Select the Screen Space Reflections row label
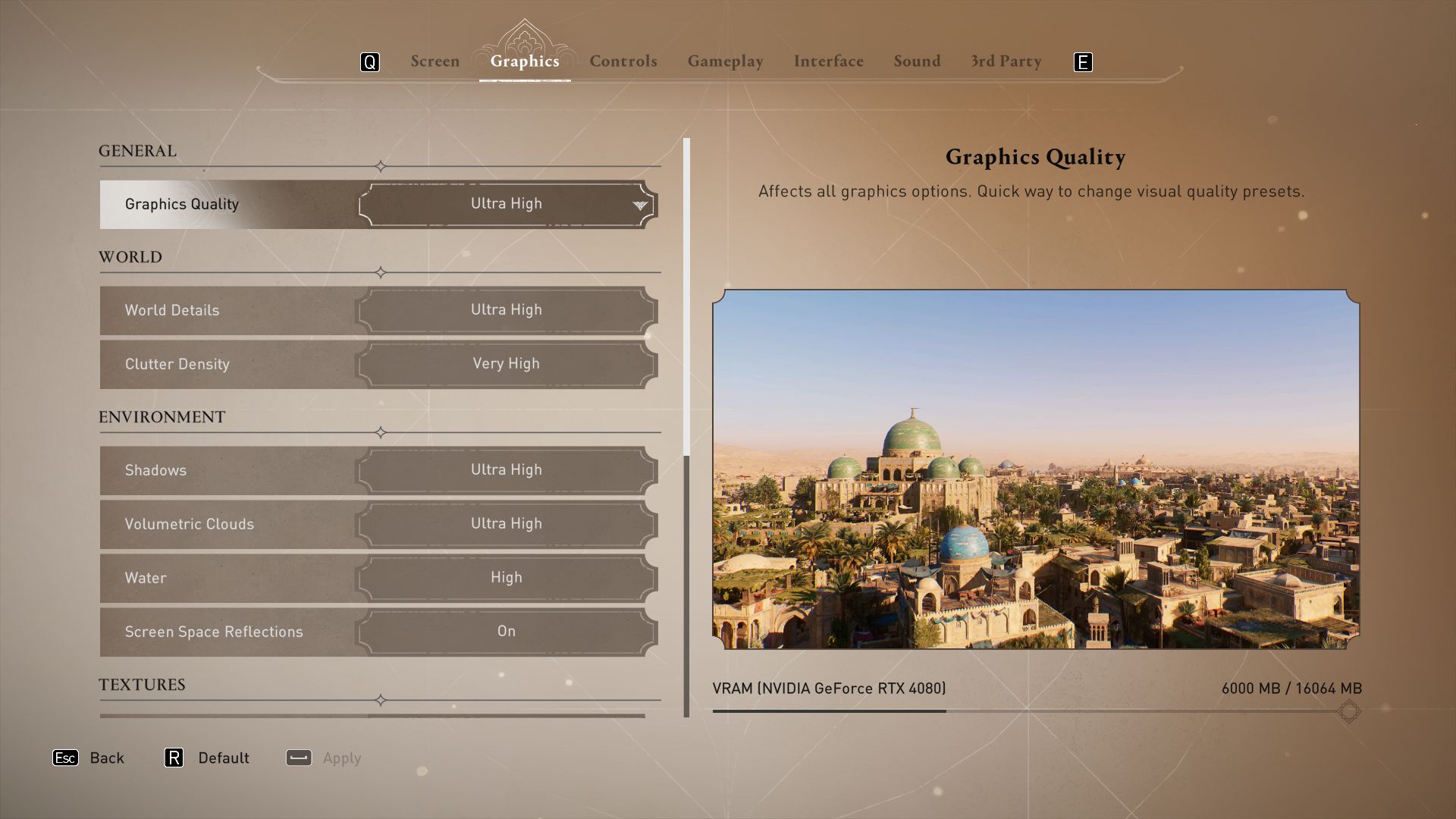This screenshot has height=819, width=1456. 214,632
